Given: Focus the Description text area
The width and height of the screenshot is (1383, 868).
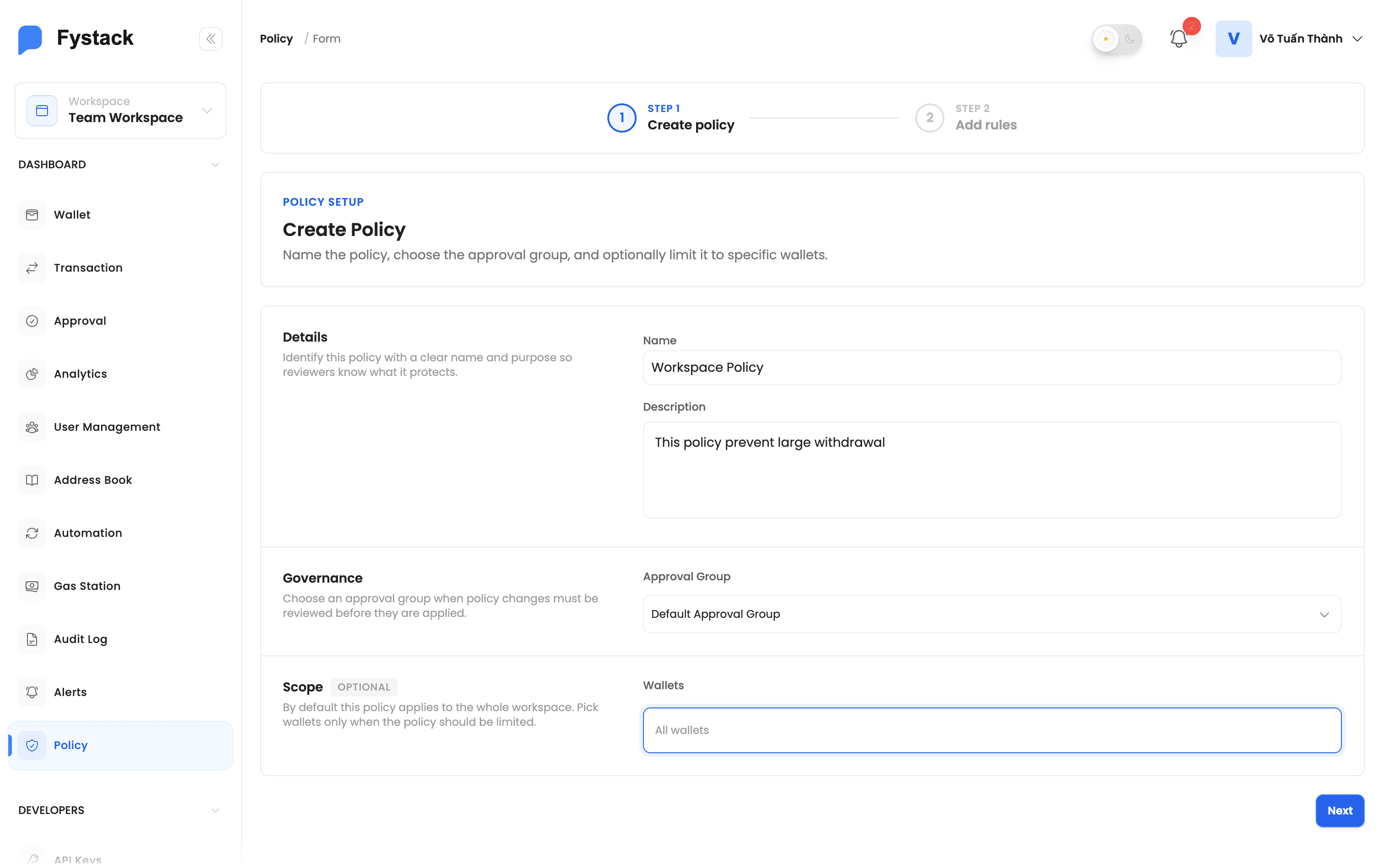Looking at the screenshot, I should point(992,470).
